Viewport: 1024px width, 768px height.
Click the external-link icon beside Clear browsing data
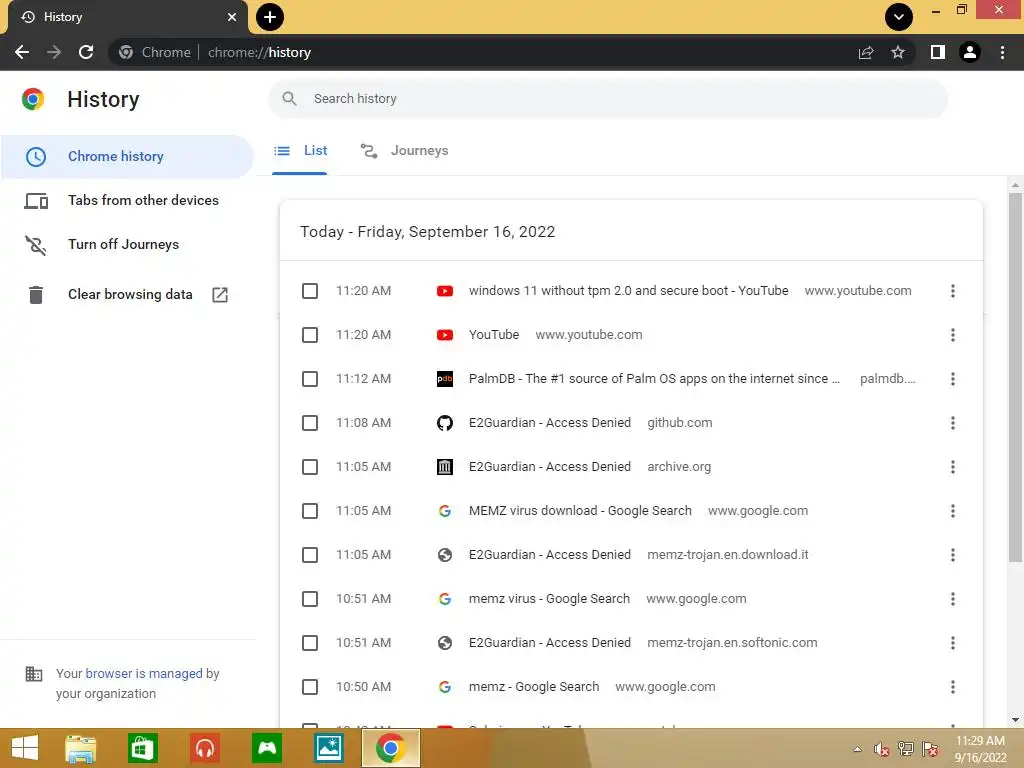coord(220,295)
